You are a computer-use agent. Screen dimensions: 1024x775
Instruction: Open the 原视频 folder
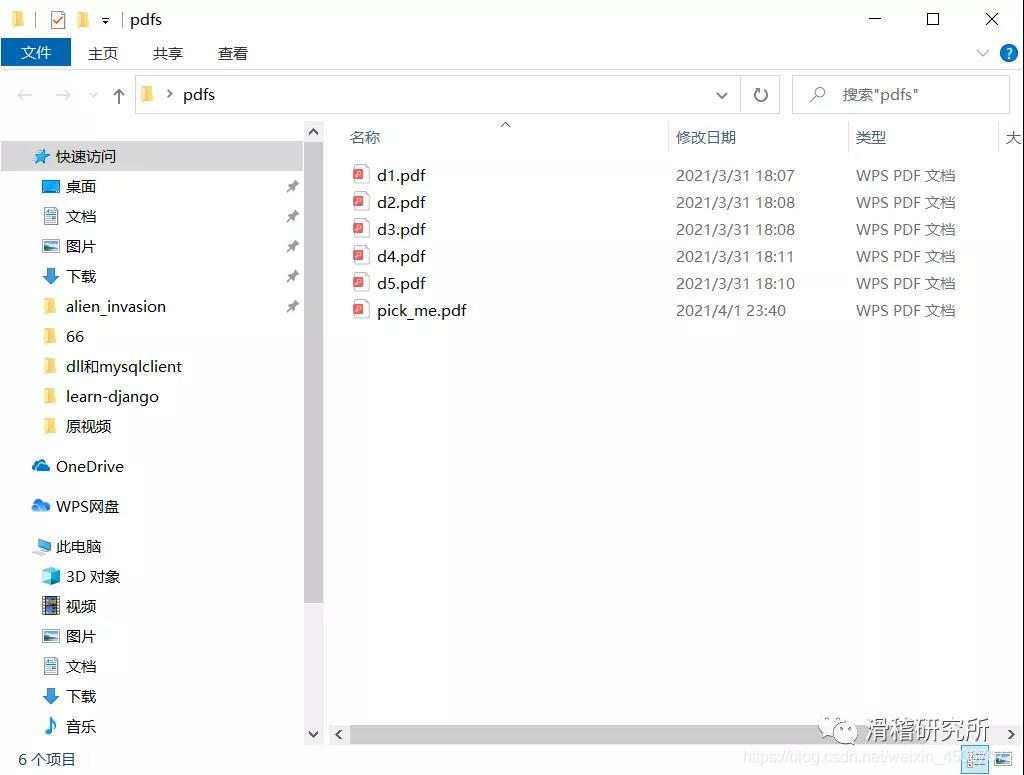[x=89, y=427]
